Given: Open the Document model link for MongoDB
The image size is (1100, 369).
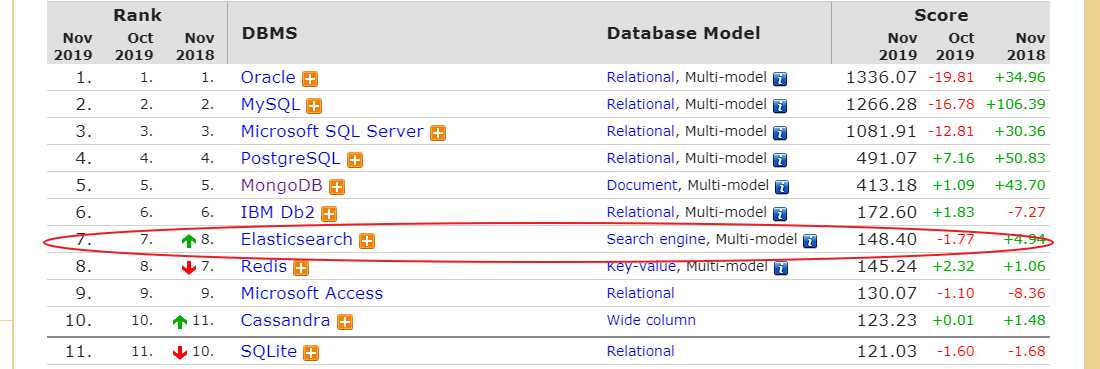Looking at the screenshot, I should (642, 186).
